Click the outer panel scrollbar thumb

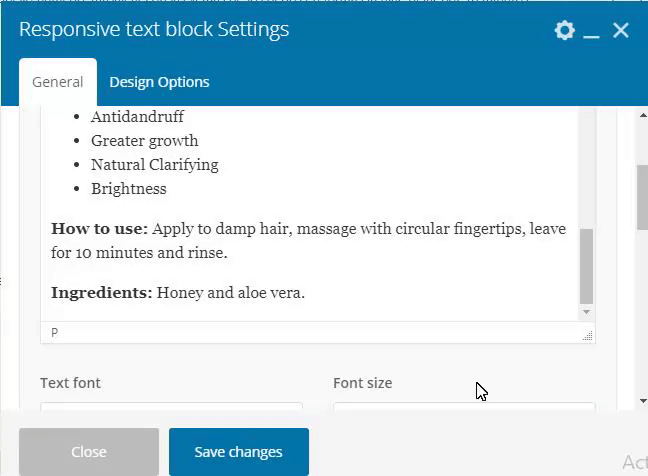pyautogui.click(x=642, y=197)
